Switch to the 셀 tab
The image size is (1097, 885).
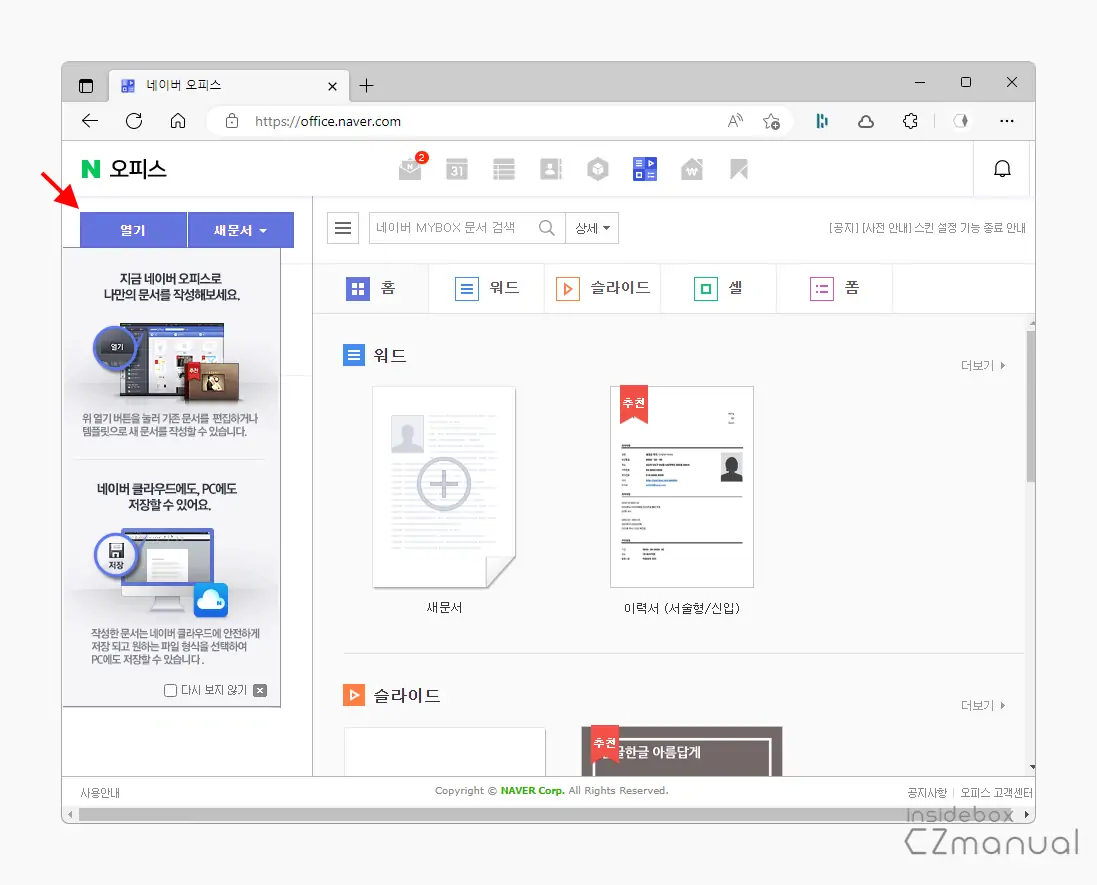(x=719, y=288)
